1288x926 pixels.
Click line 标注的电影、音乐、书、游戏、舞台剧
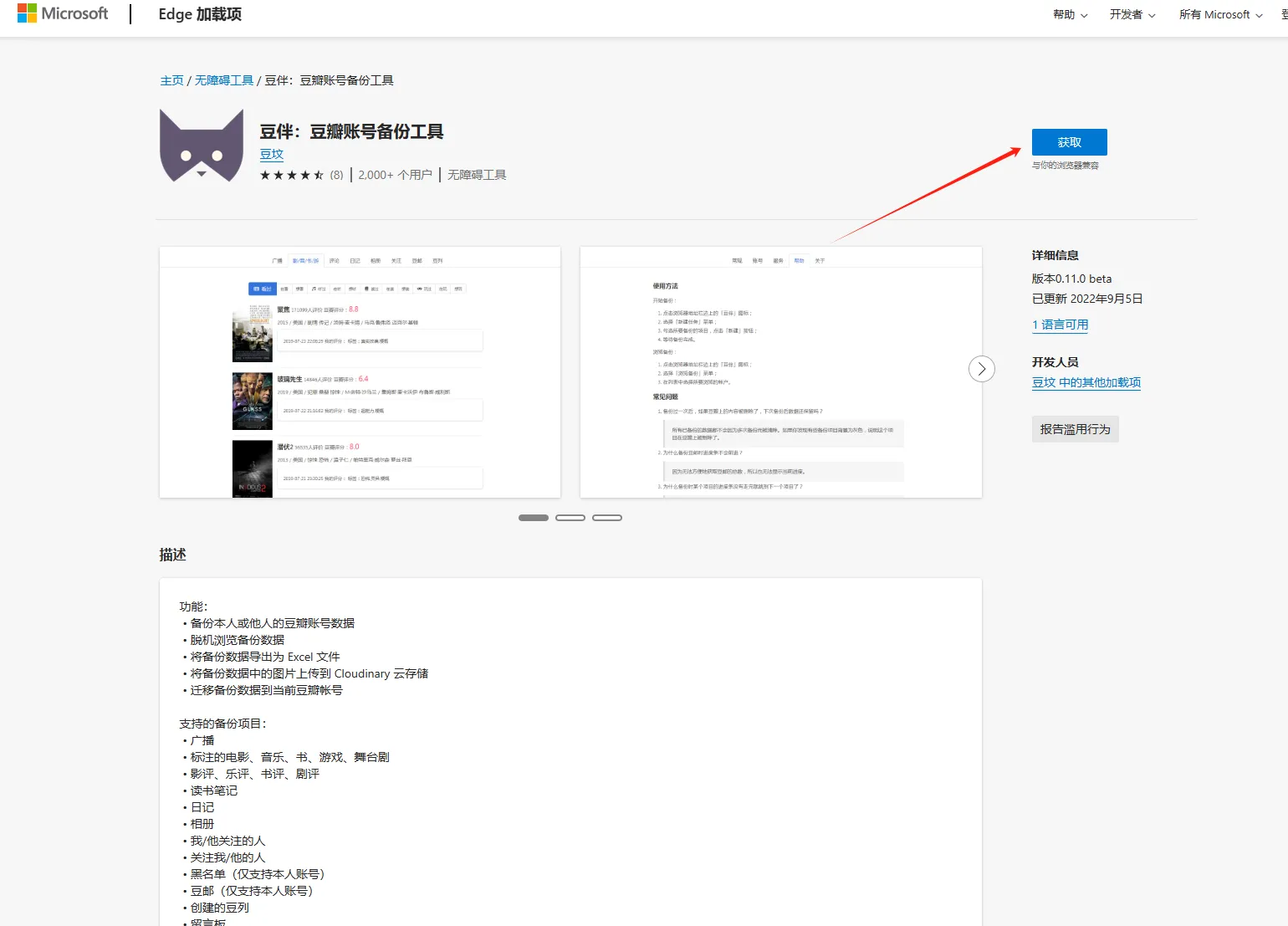tap(289, 757)
